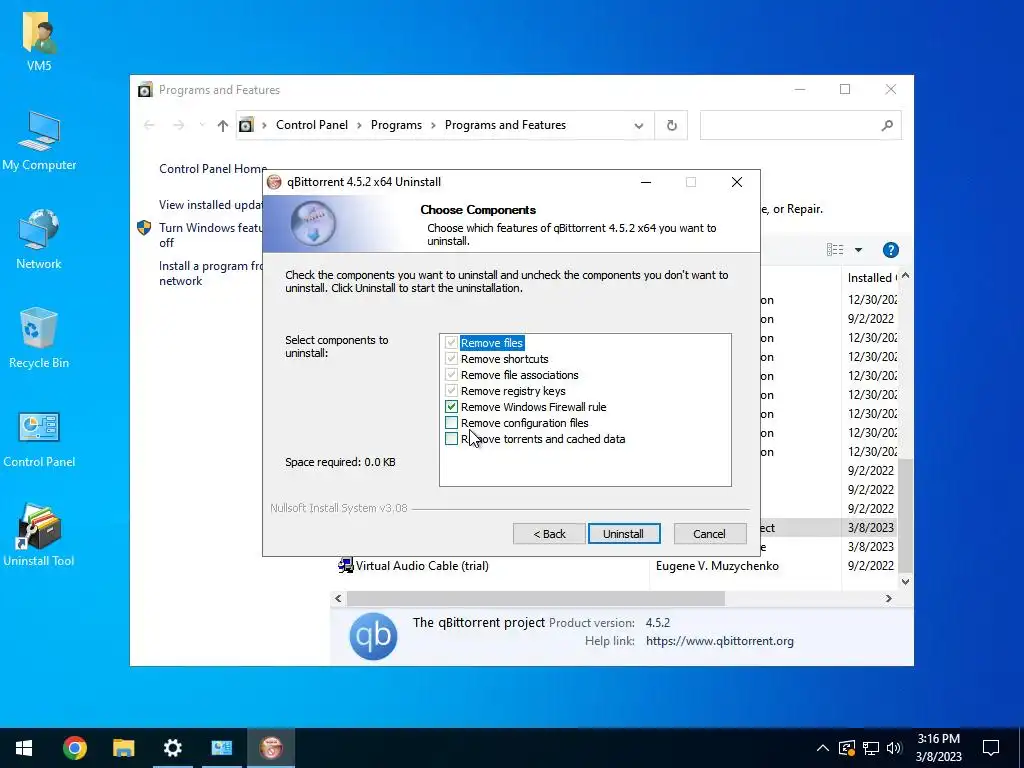The image size is (1024, 768).
Task: Select Programs in the breadcrumb
Action: (x=396, y=125)
